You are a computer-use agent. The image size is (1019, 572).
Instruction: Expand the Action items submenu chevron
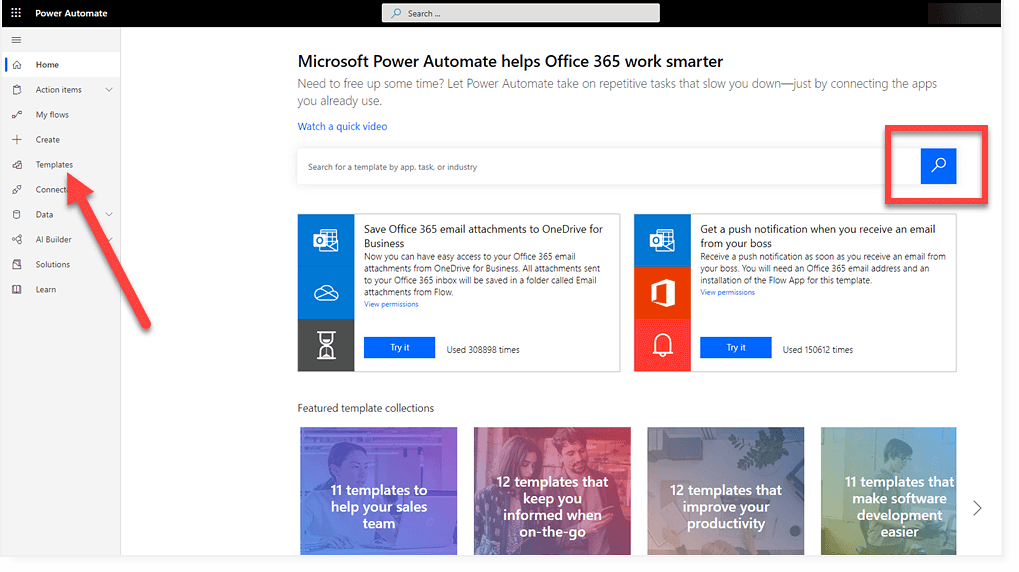coord(109,90)
